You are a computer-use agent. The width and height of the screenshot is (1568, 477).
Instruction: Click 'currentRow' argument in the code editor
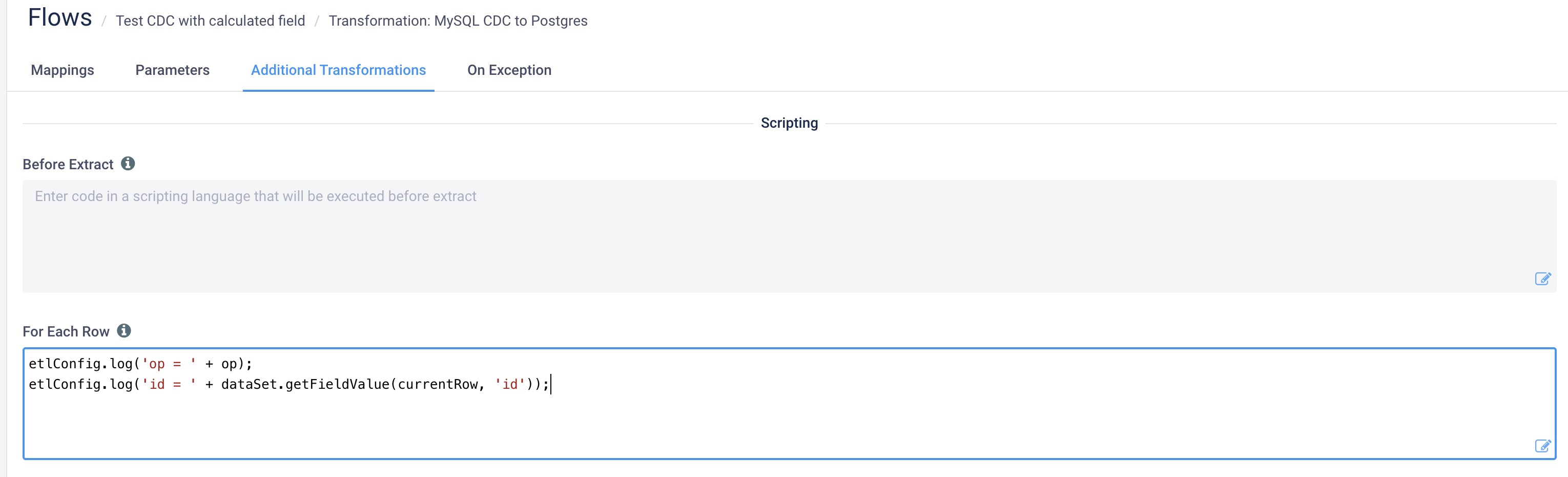(x=438, y=384)
